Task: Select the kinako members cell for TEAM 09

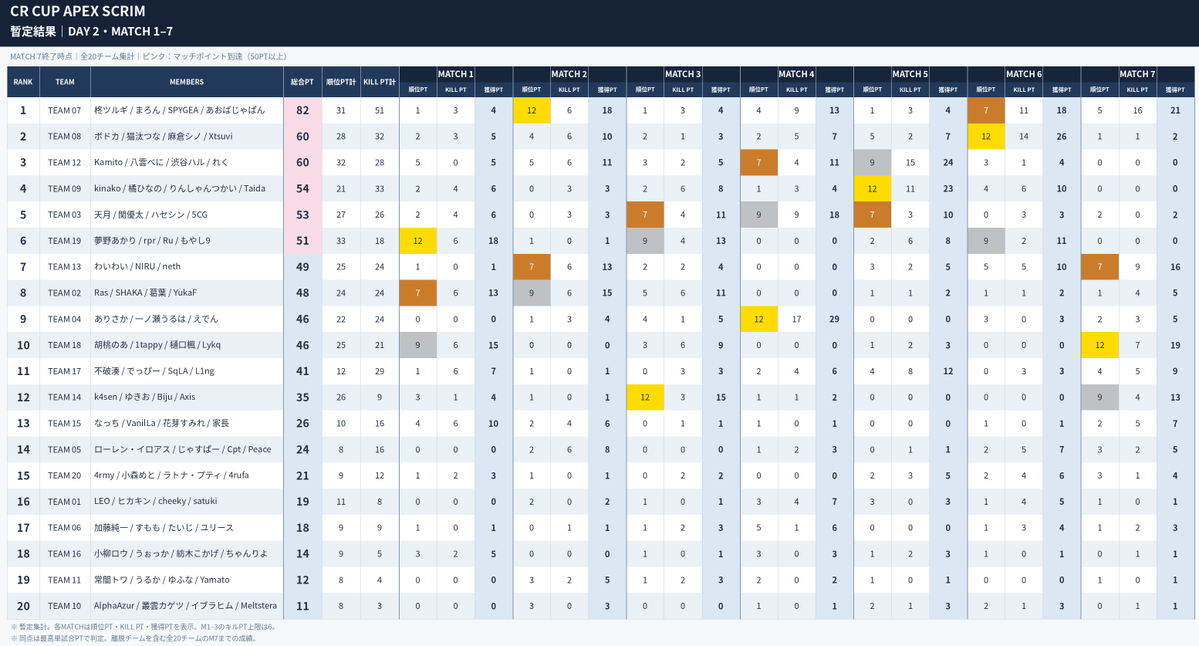Action: click(187, 188)
